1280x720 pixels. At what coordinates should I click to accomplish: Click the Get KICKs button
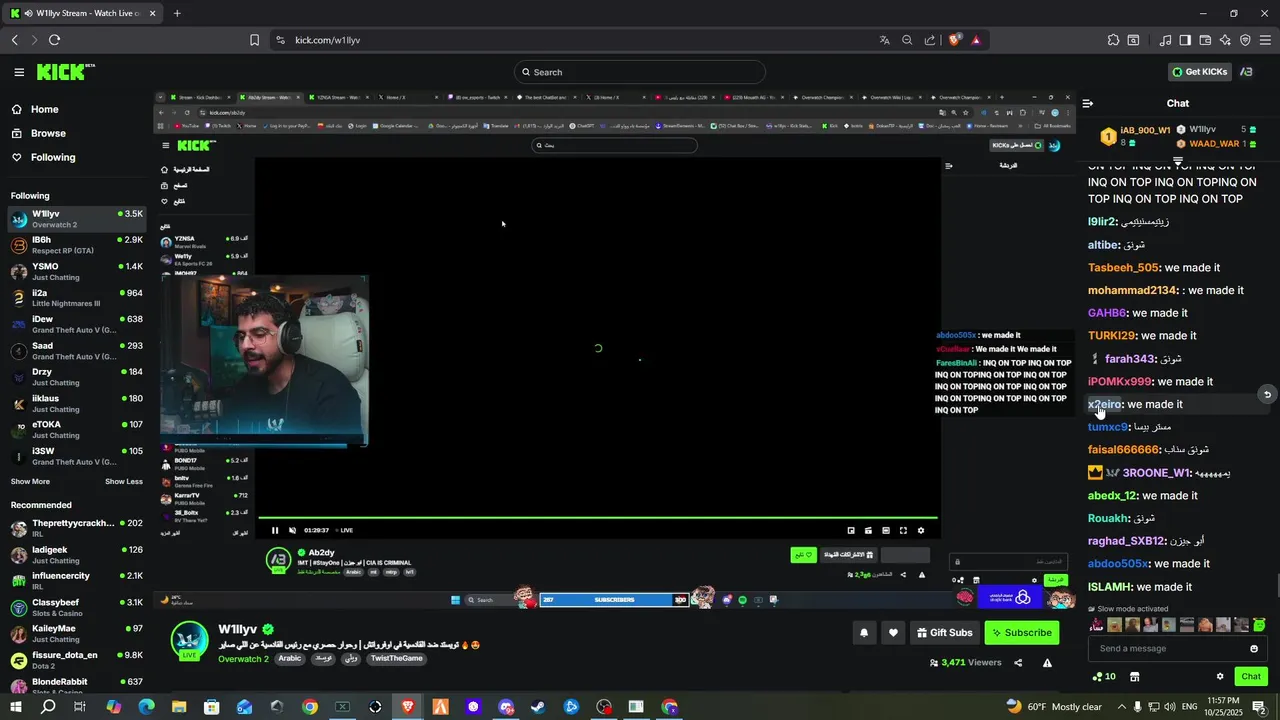(x=1199, y=72)
